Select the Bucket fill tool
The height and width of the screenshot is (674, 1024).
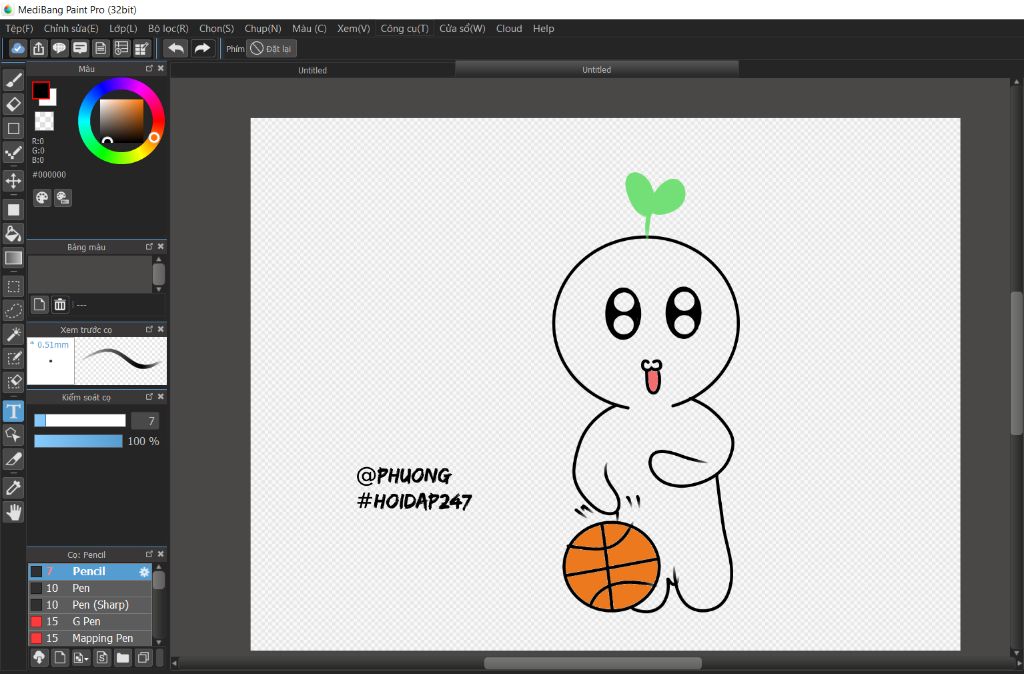[x=13, y=234]
